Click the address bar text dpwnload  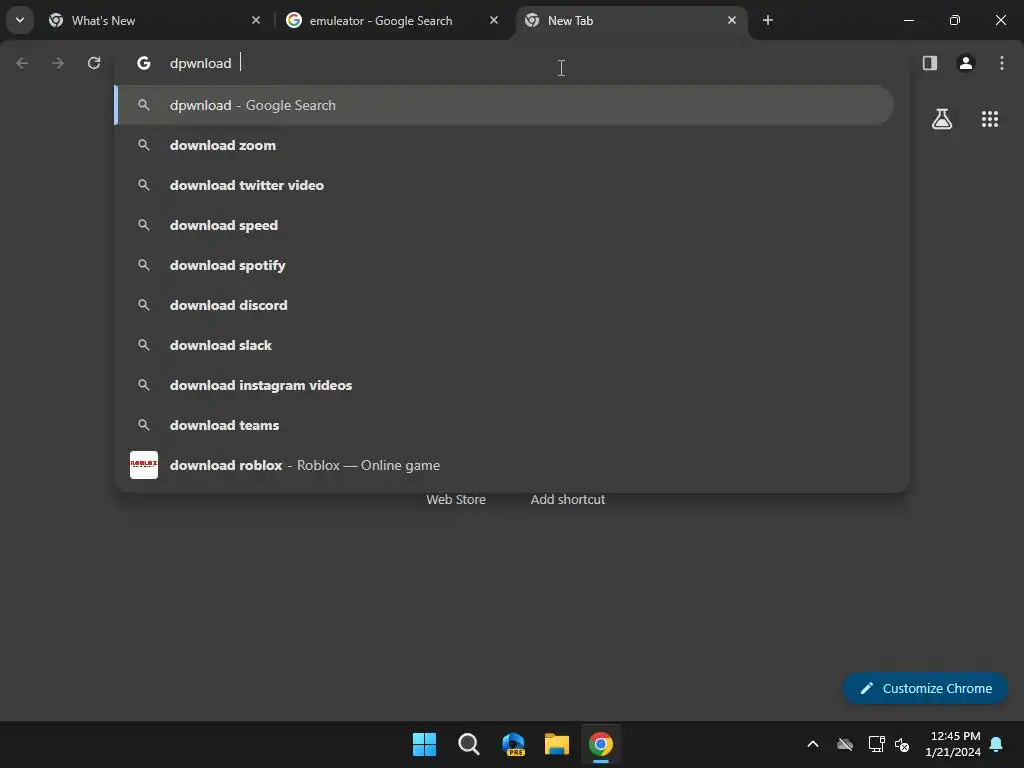[200, 63]
